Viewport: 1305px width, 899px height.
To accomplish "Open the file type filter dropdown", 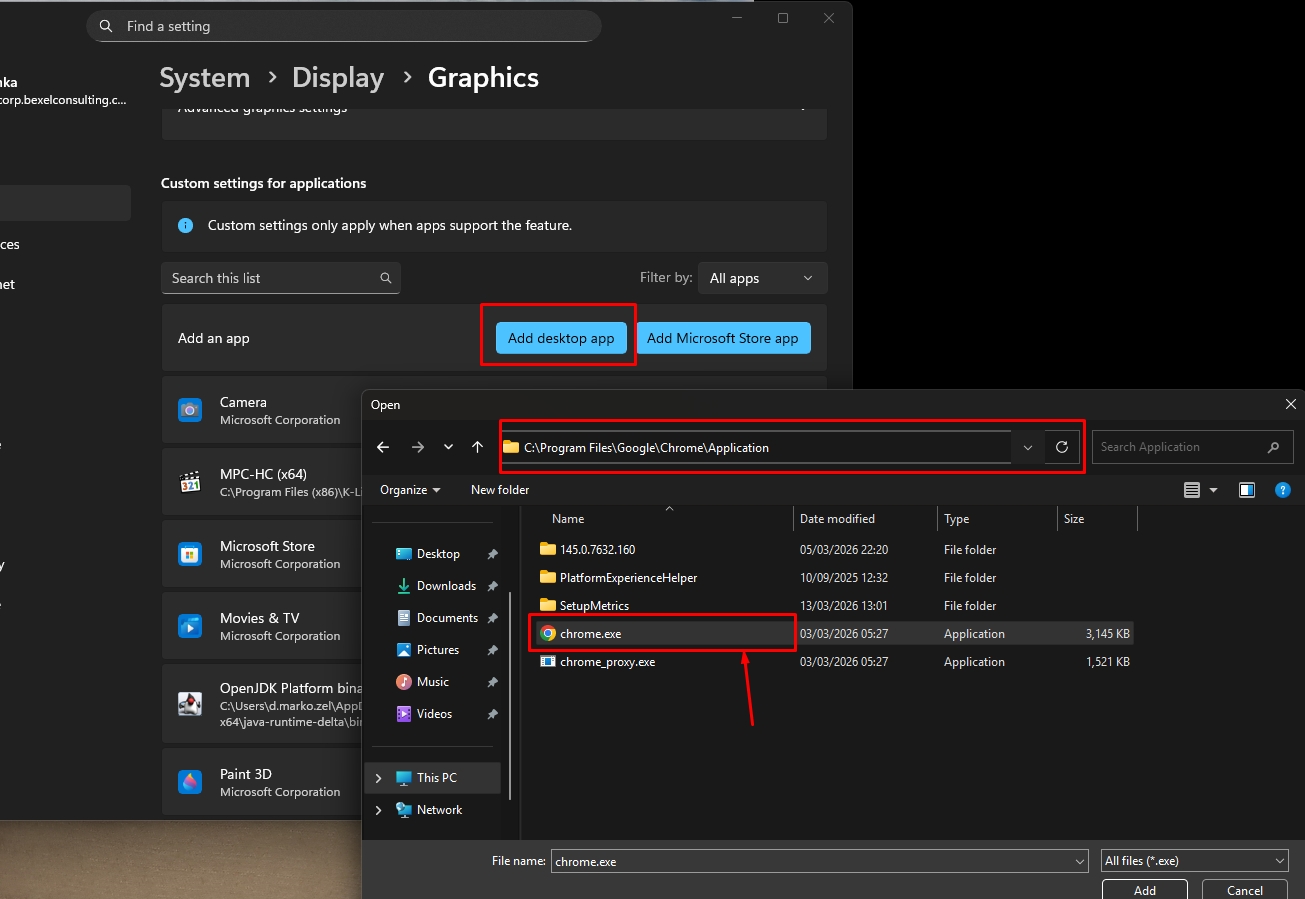I will pos(1194,861).
